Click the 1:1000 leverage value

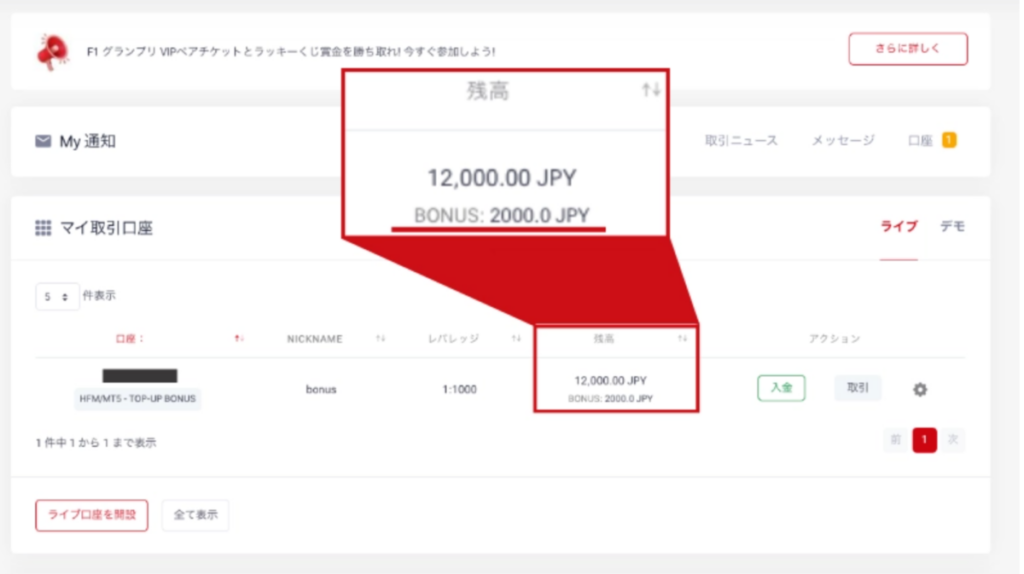pyautogui.click(x=459, y=389)
